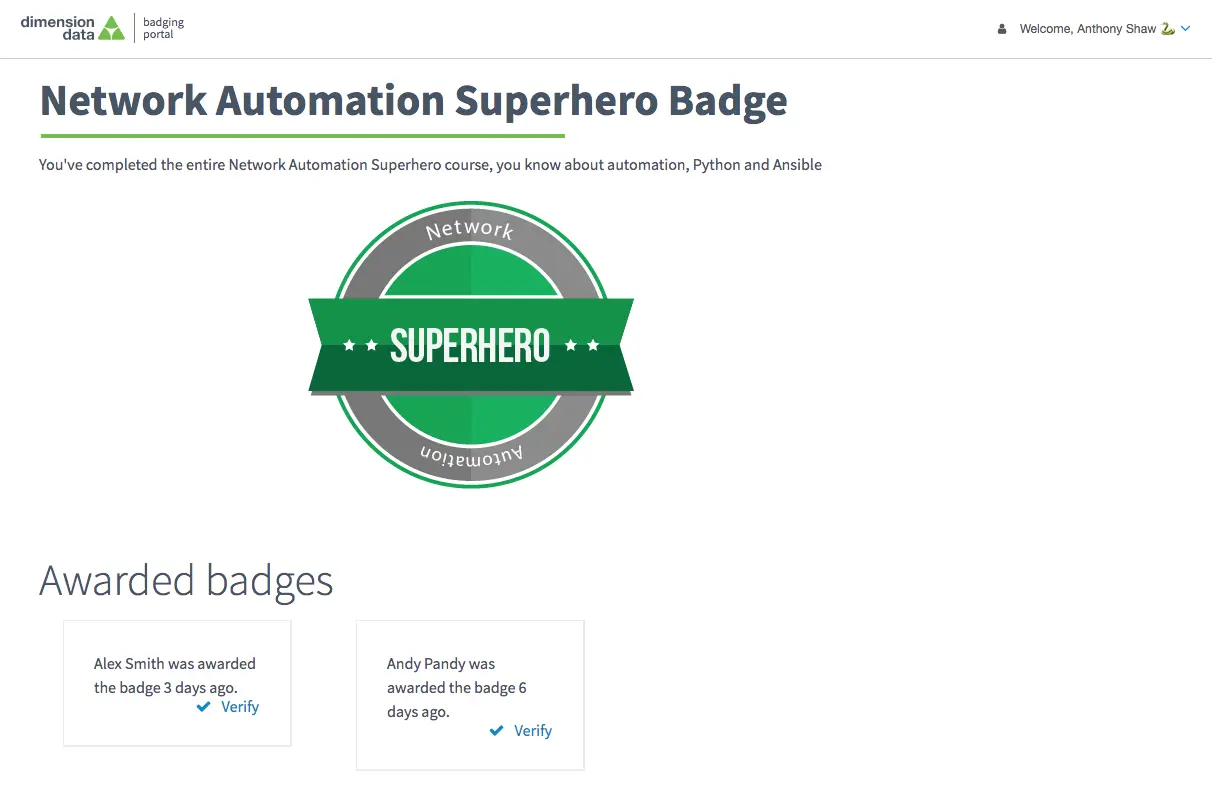Screen dimensions: 1212x788
Task: Click the checkmark icon in Andy Pandy's card
Action: tap(497, 731)
